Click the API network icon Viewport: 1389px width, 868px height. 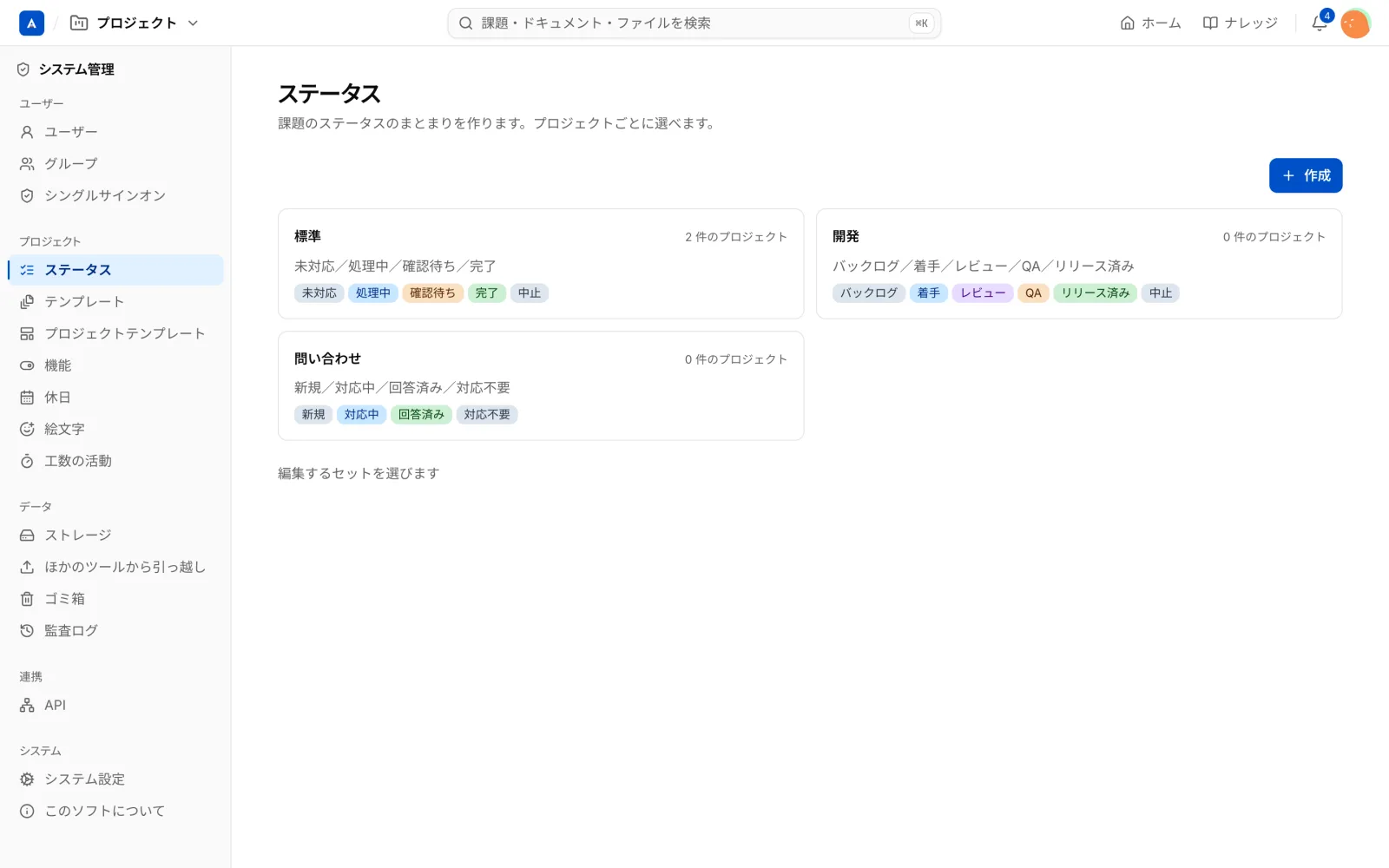tap(27, 706)
